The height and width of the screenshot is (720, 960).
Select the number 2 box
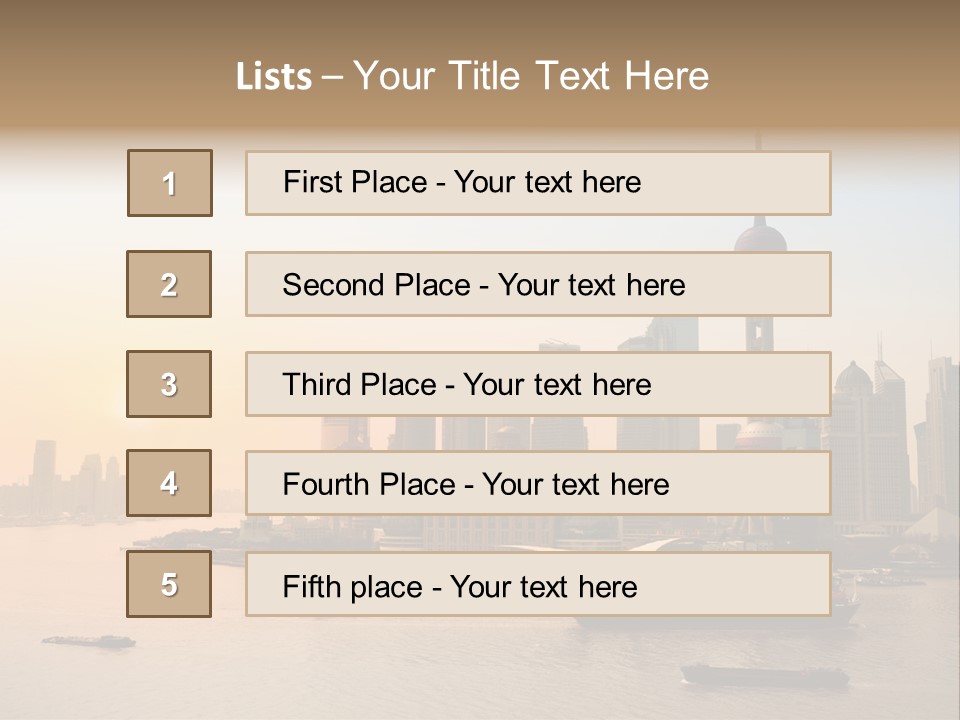point(169,284)
